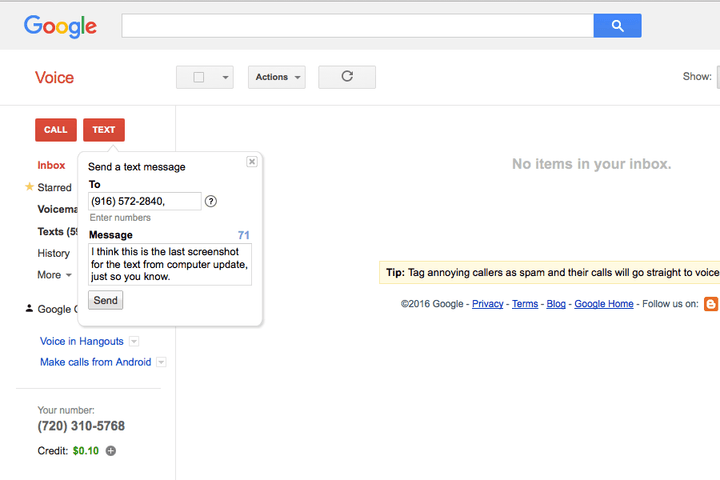Click the 71 character counter

[x=244, y=235]
